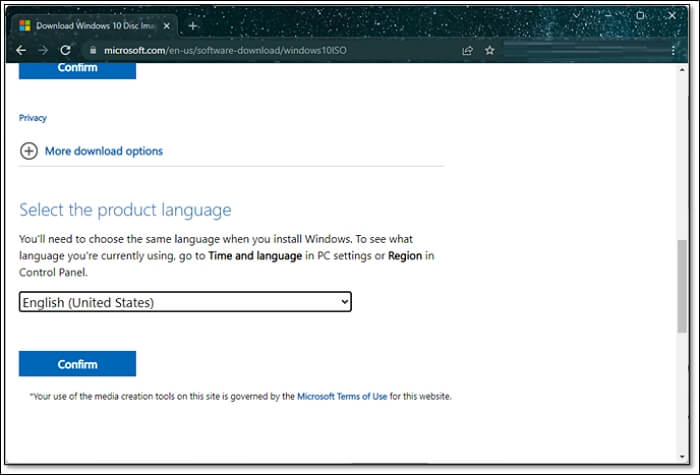This screenshot has height=475, width=700.
Task: Open the tab search chevron
Action: [x=576, y=16]
